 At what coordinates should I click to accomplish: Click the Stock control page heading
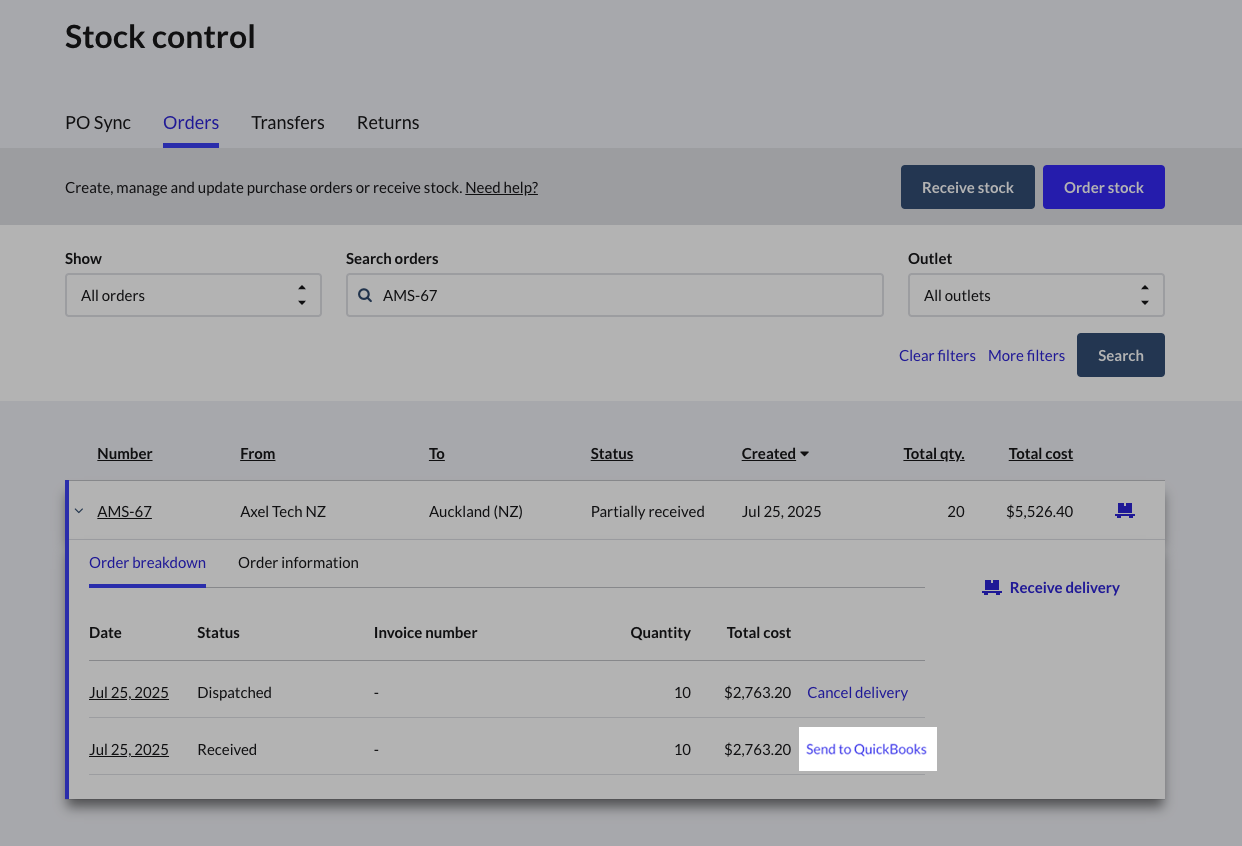point(160,37)
